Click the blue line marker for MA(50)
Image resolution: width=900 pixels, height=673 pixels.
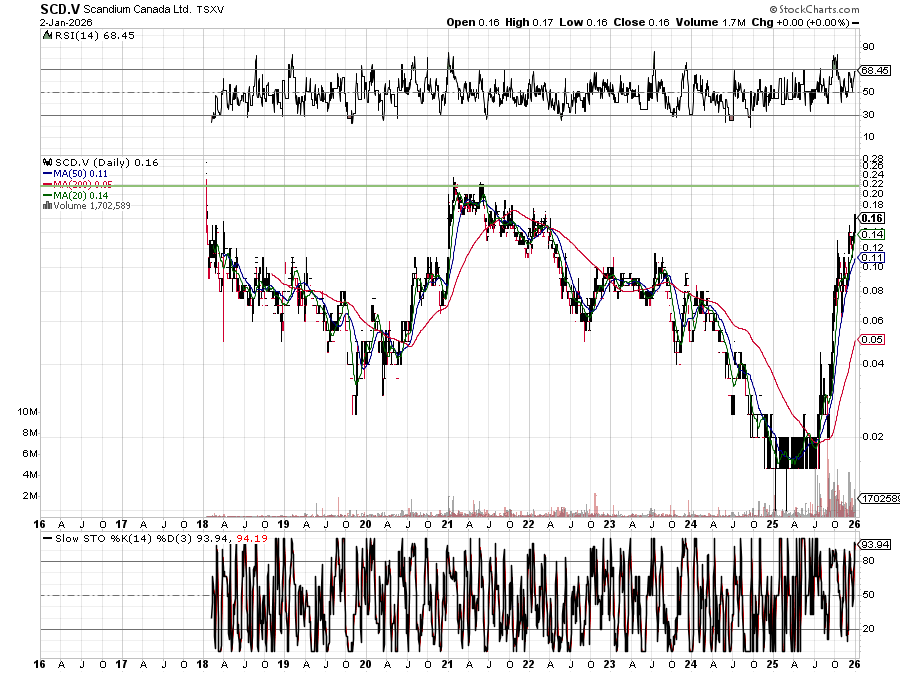point(47,173)
